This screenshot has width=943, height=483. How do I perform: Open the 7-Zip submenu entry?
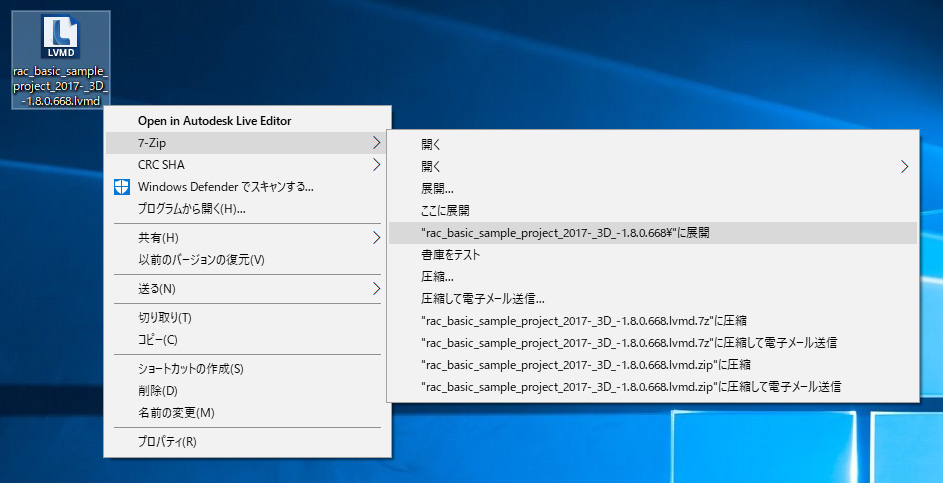click(247, 143)
